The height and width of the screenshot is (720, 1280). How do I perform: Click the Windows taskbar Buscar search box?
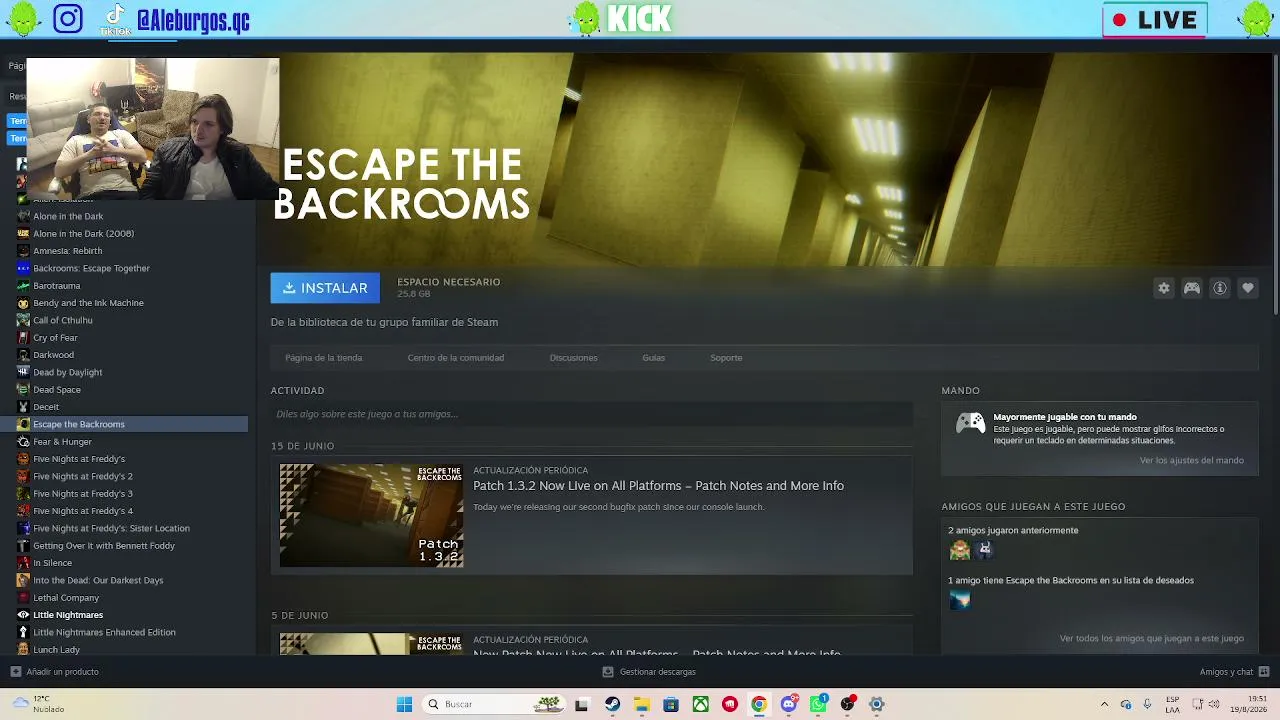(x=493, y=704)
